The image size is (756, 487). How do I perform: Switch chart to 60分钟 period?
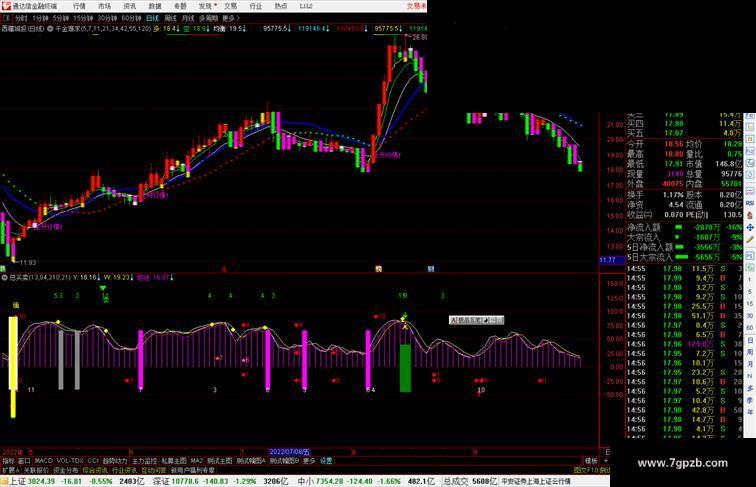click(x=131, y=18)
